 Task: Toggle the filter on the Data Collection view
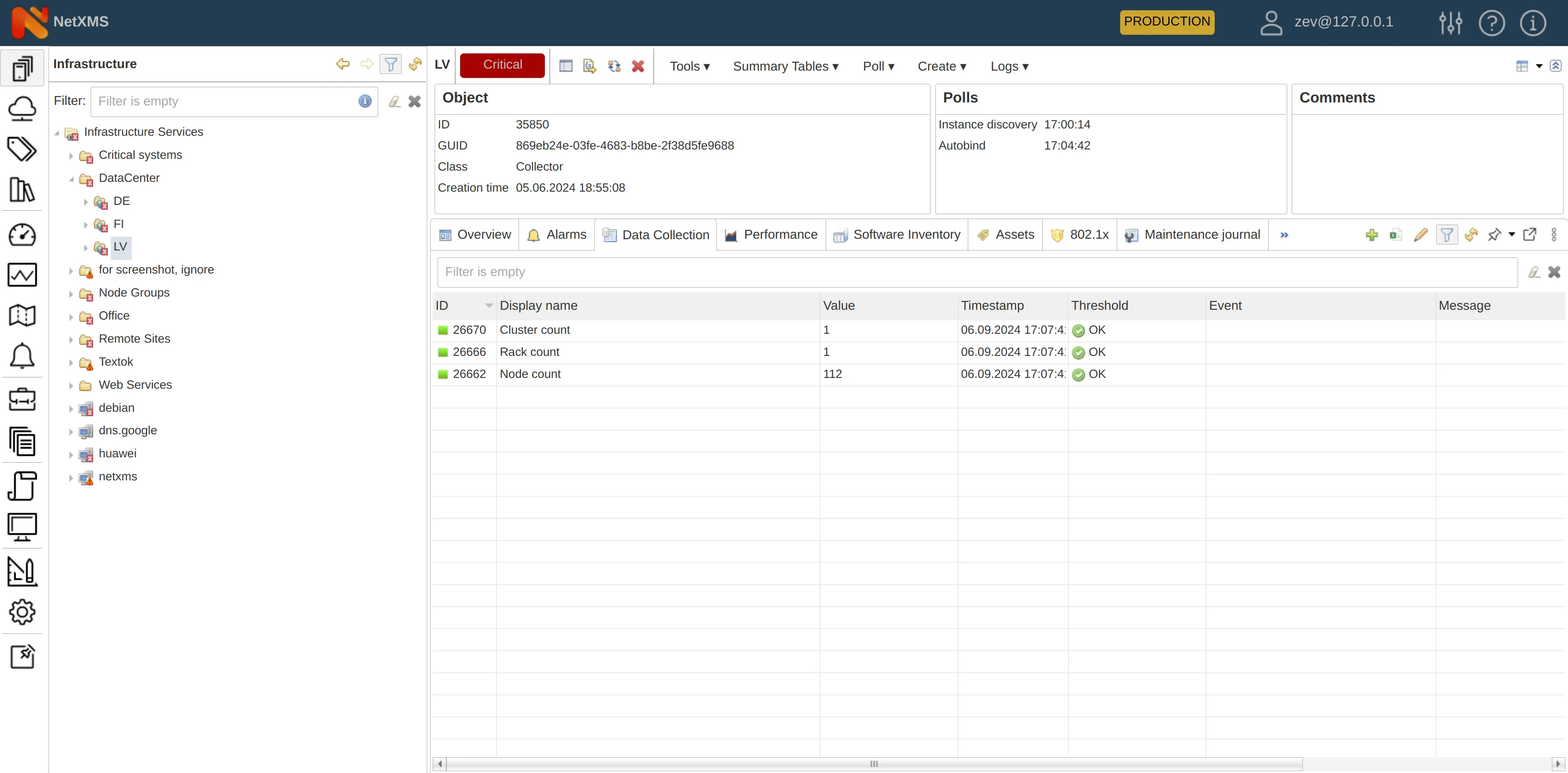point(1447,235)
